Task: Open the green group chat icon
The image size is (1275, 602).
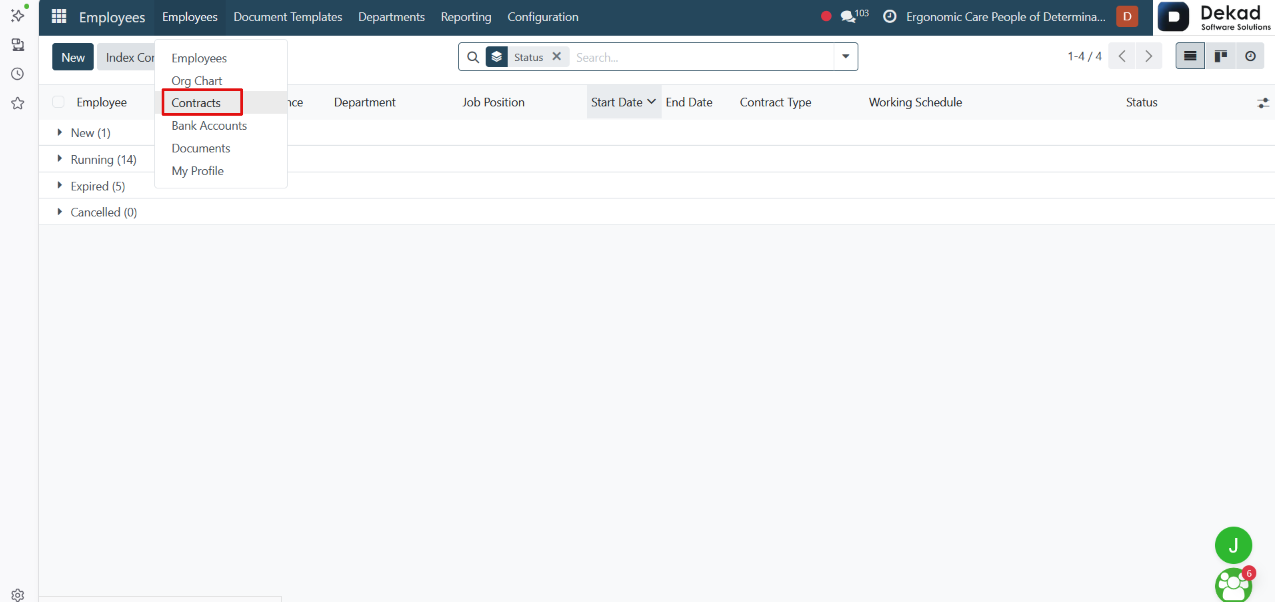Action: 1234,585
